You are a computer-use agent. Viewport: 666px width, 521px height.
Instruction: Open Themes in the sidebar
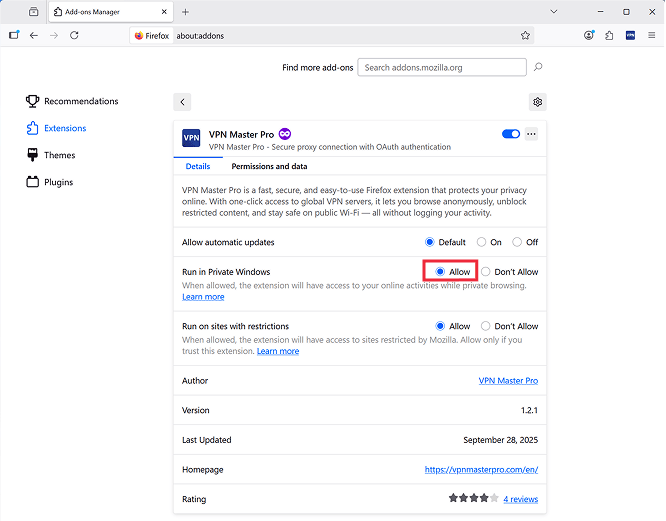(x=51, y=155)
